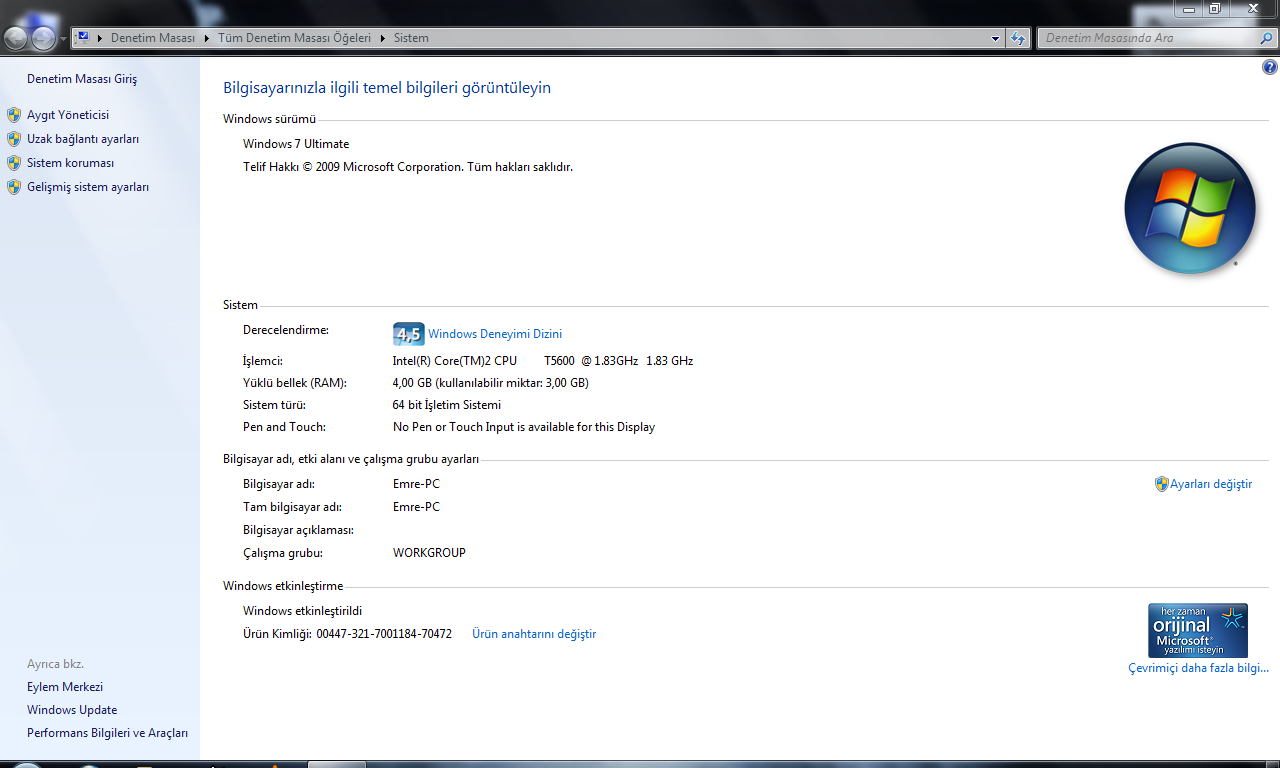1280x768 pixels.
Task: Expand the arrow after Denetim Masası breadcrumb
Action: coord(207,38)
